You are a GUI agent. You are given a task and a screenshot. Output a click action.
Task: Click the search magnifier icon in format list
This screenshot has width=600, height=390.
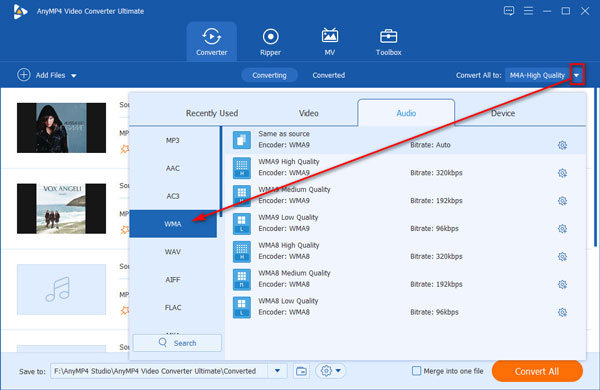coord(163,343)
